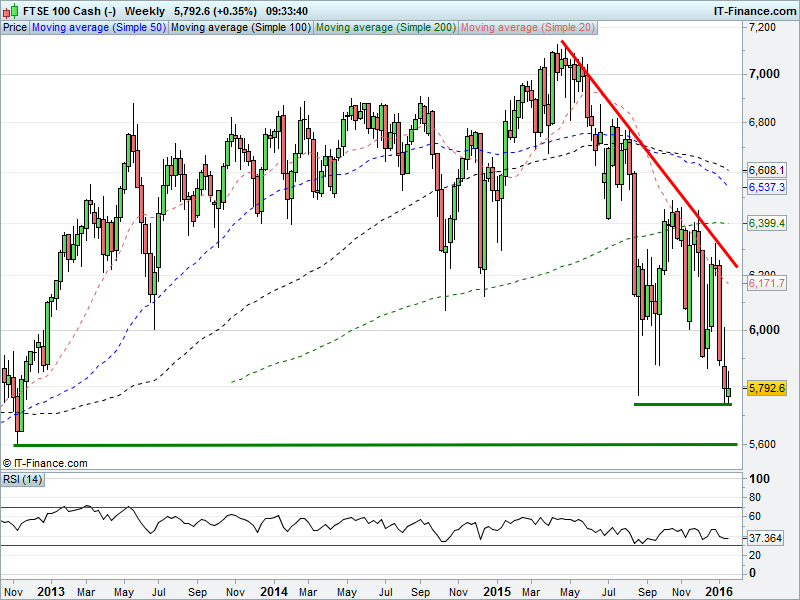Select Moving average (Simple 20) legend

coord(528,28)
